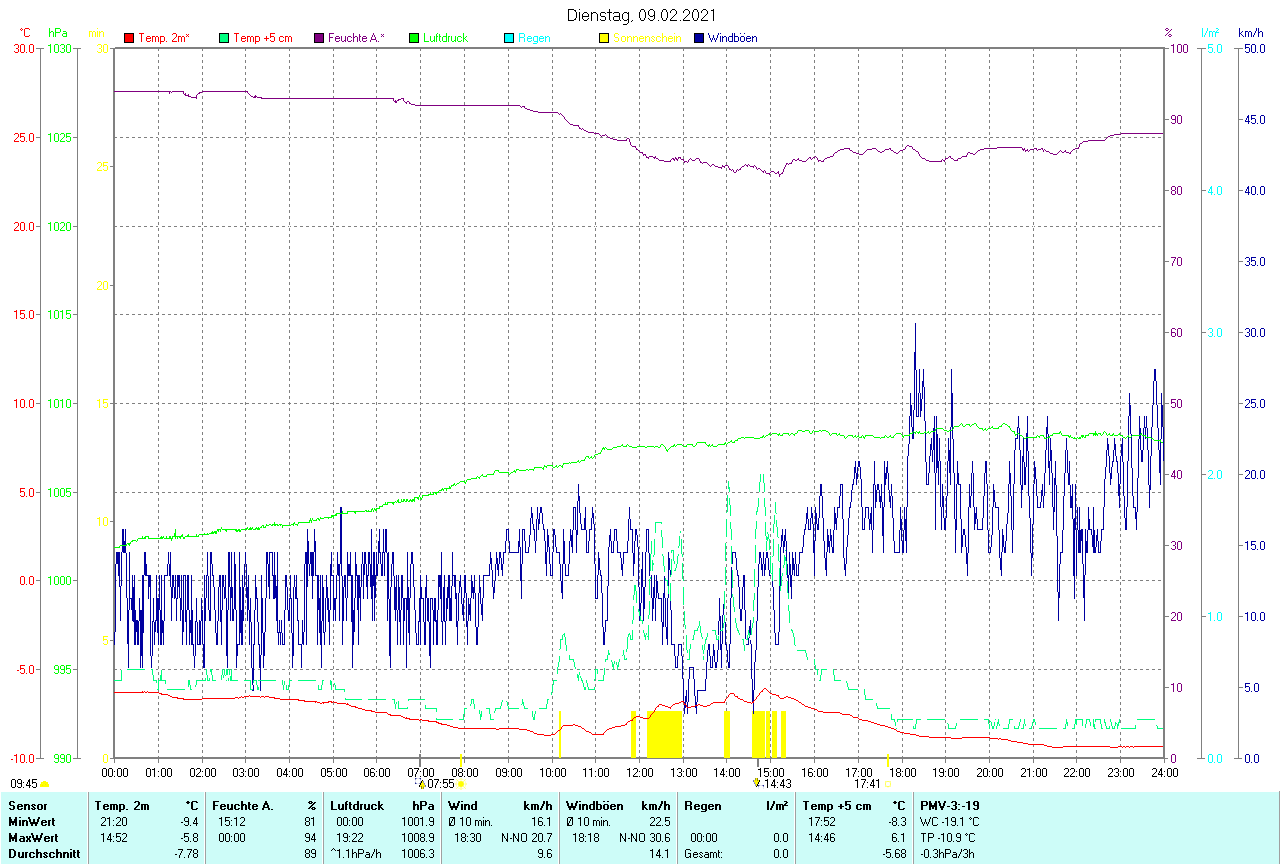Click the km/h axis unit label at top right
This screenshot has width=1280, height=864.
pyautogui.click(x=1250, y=33)
